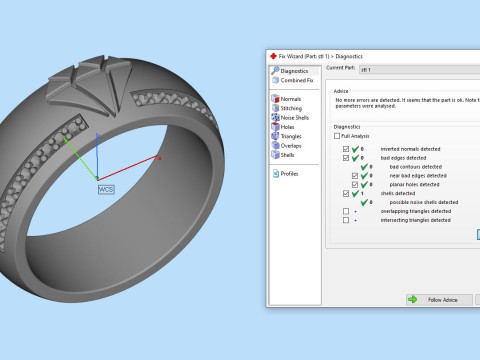This screenshot has width=480, height=360.
Task: Click the red cross Fix Wizard title icon
Action: coord(274,56)
